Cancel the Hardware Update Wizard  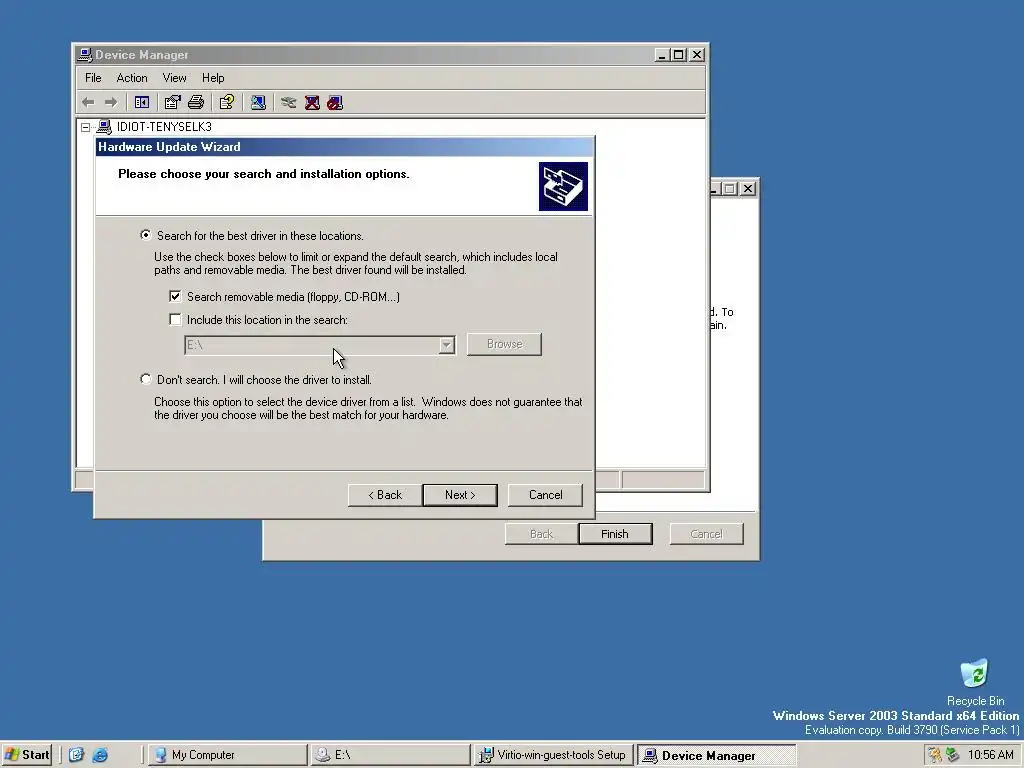click(x=545, y=495)
